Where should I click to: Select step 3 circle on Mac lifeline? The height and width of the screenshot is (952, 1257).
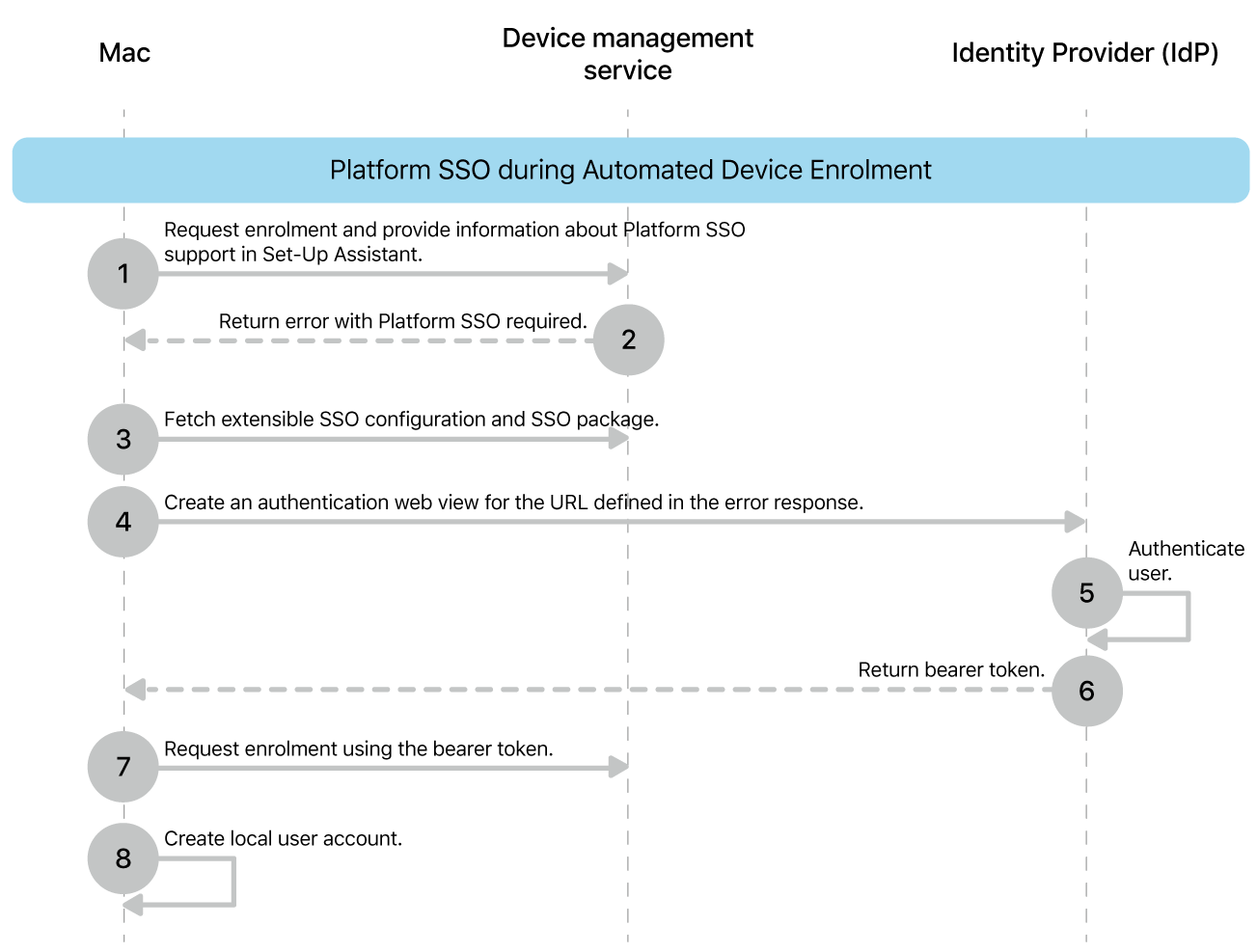tap(123, 439)
